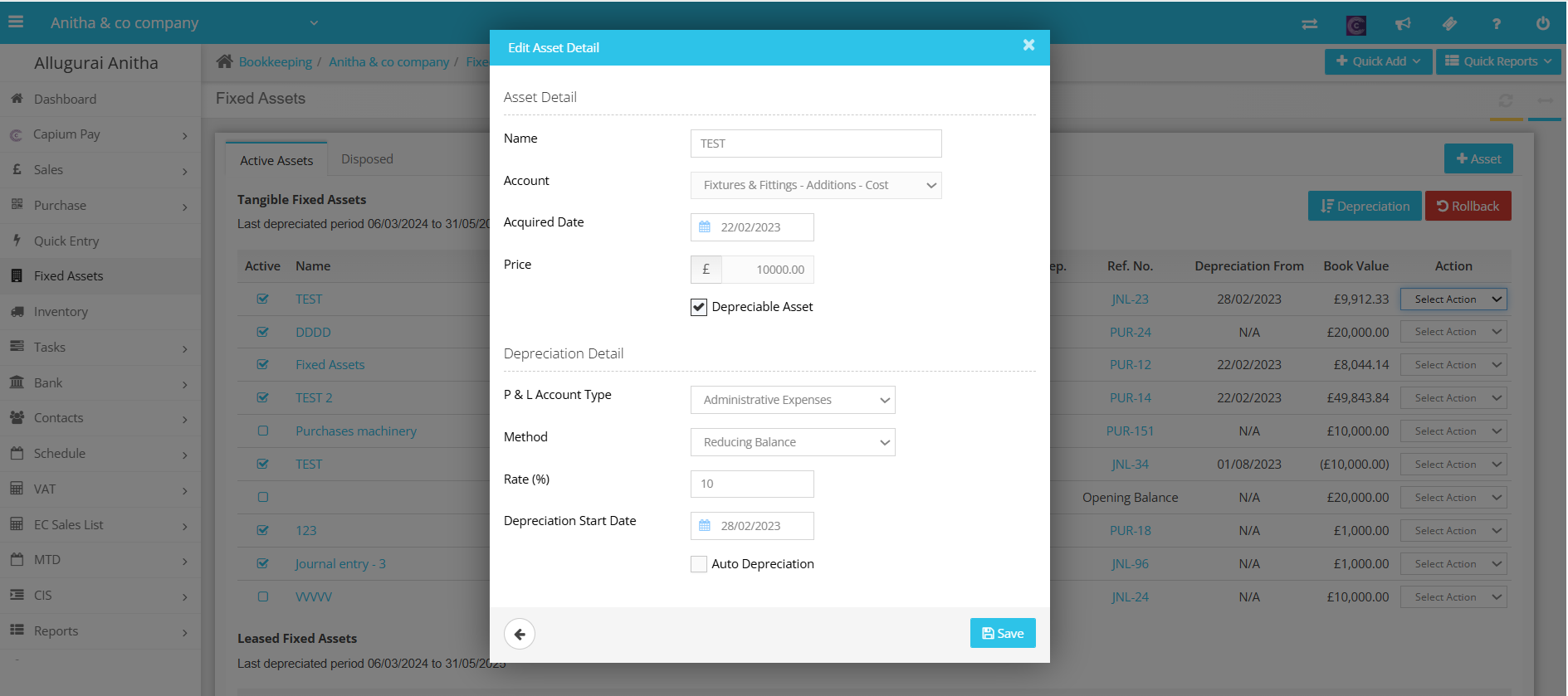Screen dimensions: 1568x696
Task: Click the home icon in breadcrumb
Action: click(x=224, y=61)
